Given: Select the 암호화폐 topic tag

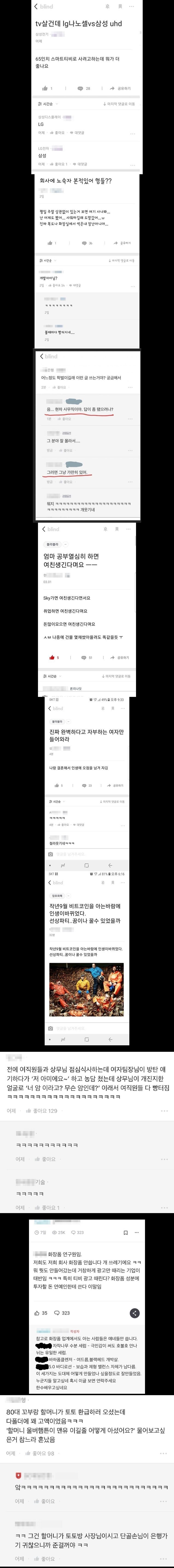Looking at the screenshot, I should point(57,896).
